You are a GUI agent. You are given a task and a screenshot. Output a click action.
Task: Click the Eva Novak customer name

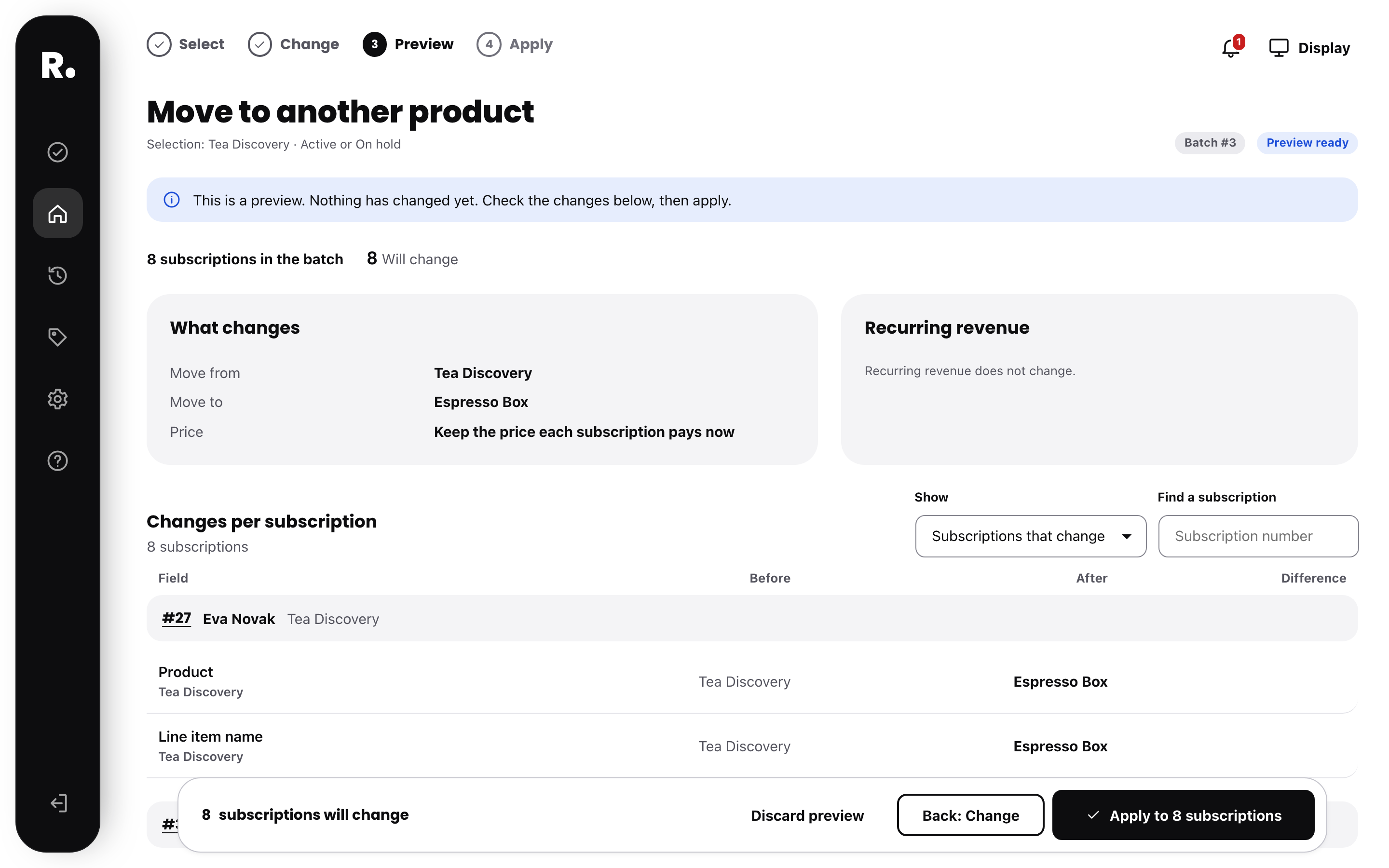pyautogui.click(x=239, y=619)
